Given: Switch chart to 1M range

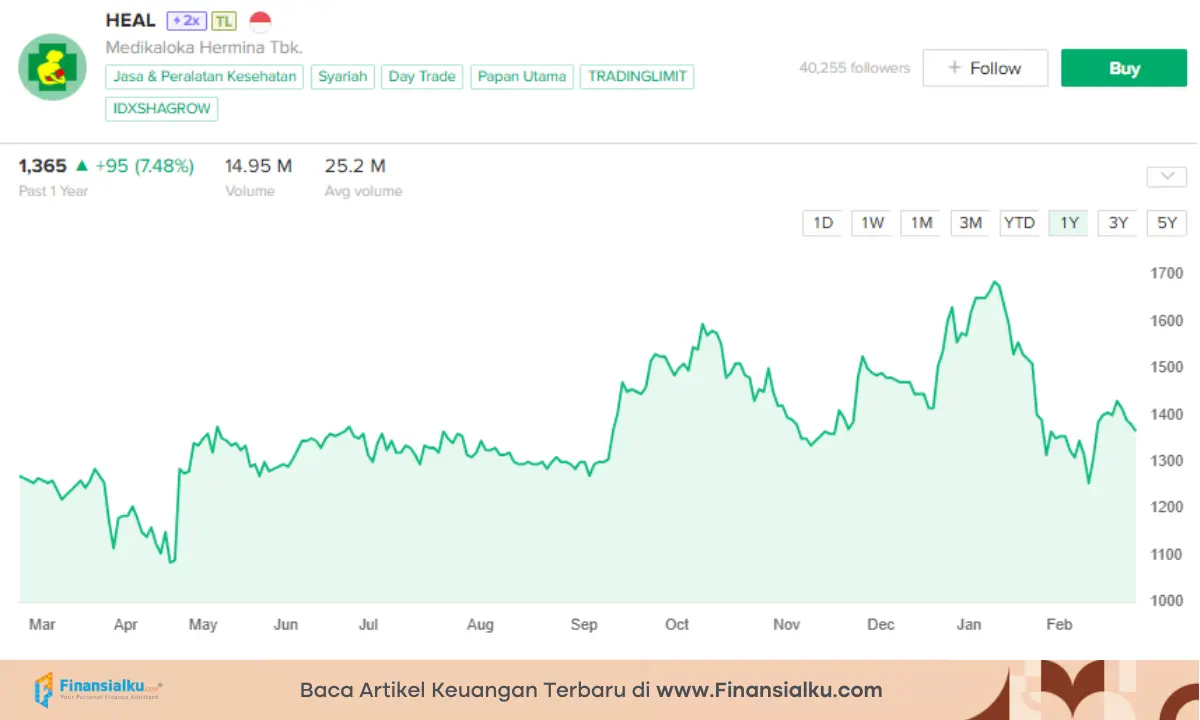Looking at the screenshot, I should 921,223.
